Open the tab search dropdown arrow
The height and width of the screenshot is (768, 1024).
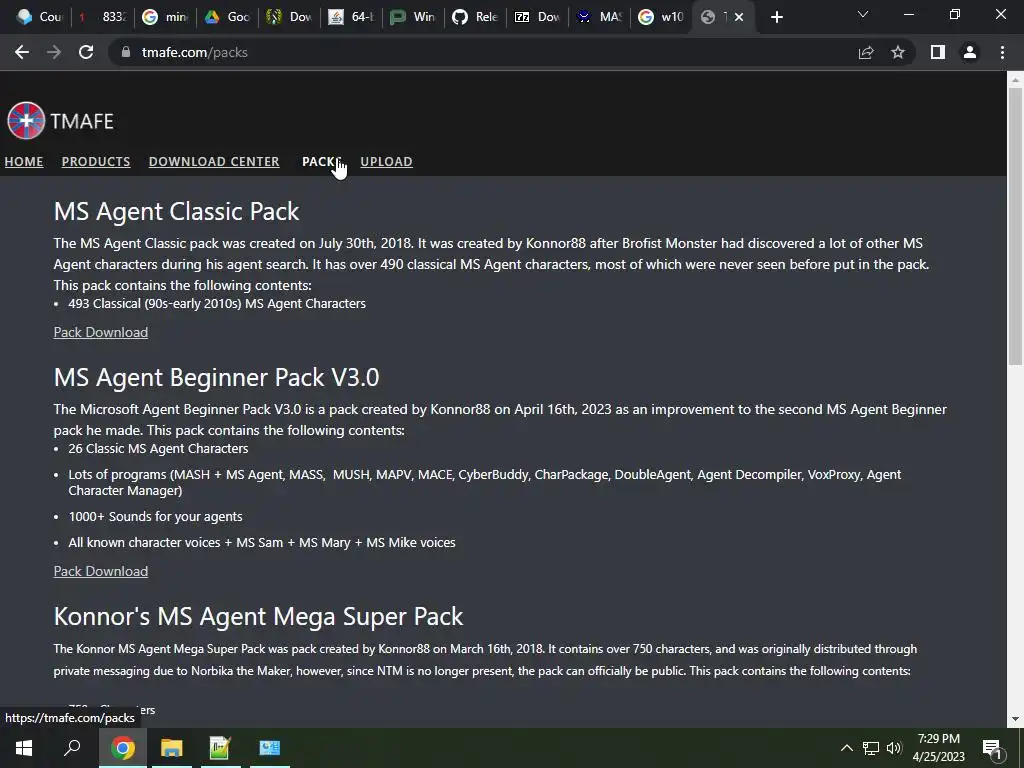point(863,14)
